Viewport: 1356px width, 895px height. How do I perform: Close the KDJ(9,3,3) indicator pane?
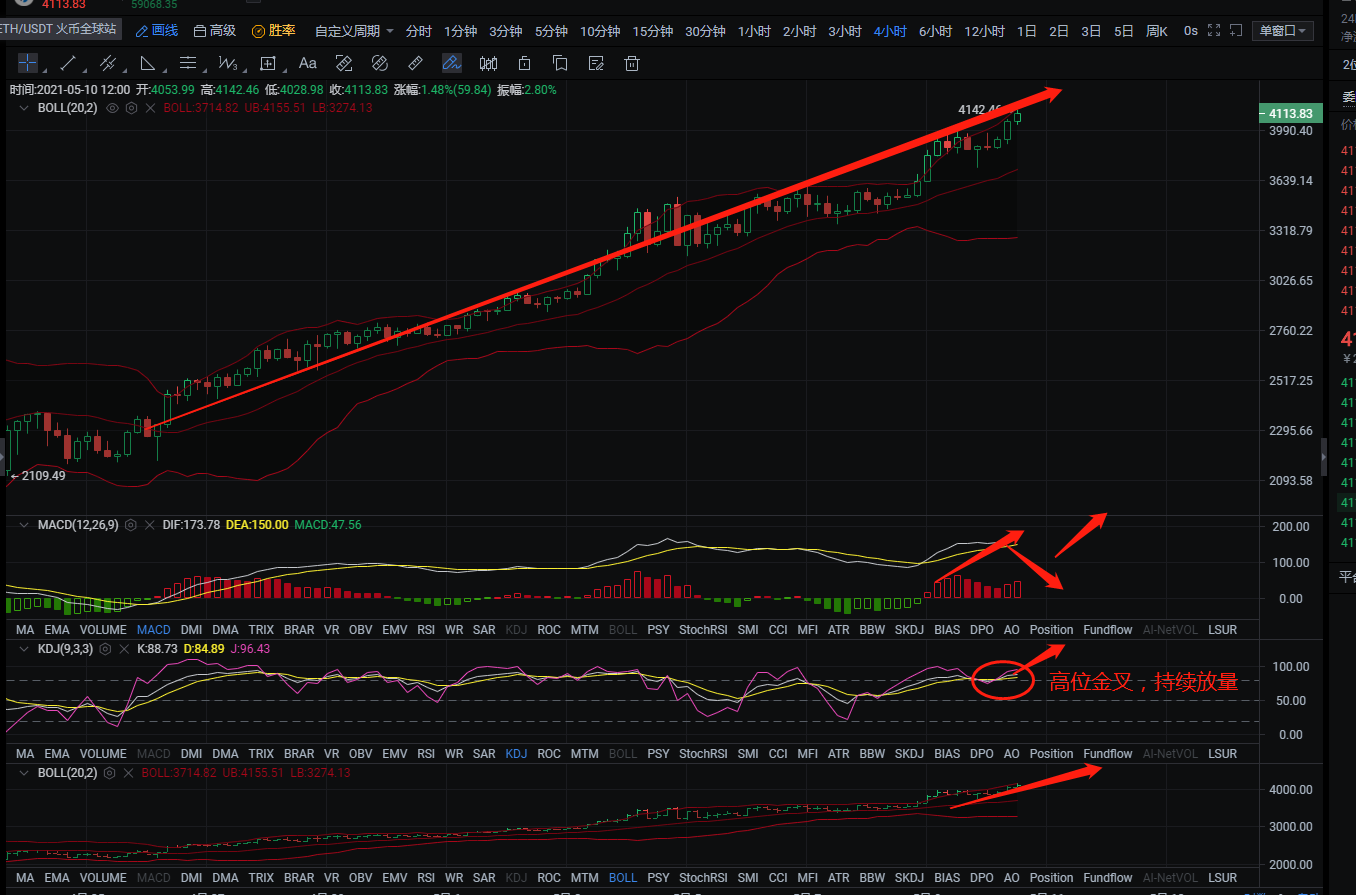click(124, 648)
